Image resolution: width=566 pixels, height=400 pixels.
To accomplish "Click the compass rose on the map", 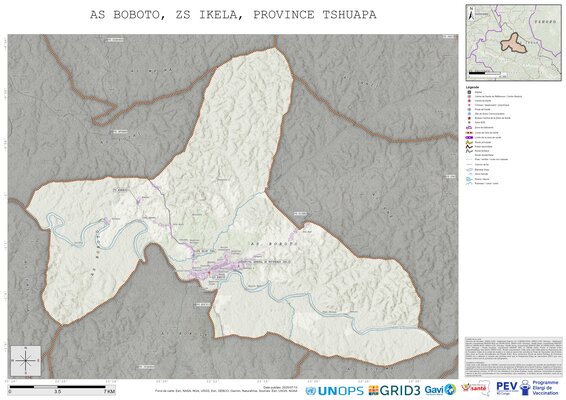I will pos(26,360).
